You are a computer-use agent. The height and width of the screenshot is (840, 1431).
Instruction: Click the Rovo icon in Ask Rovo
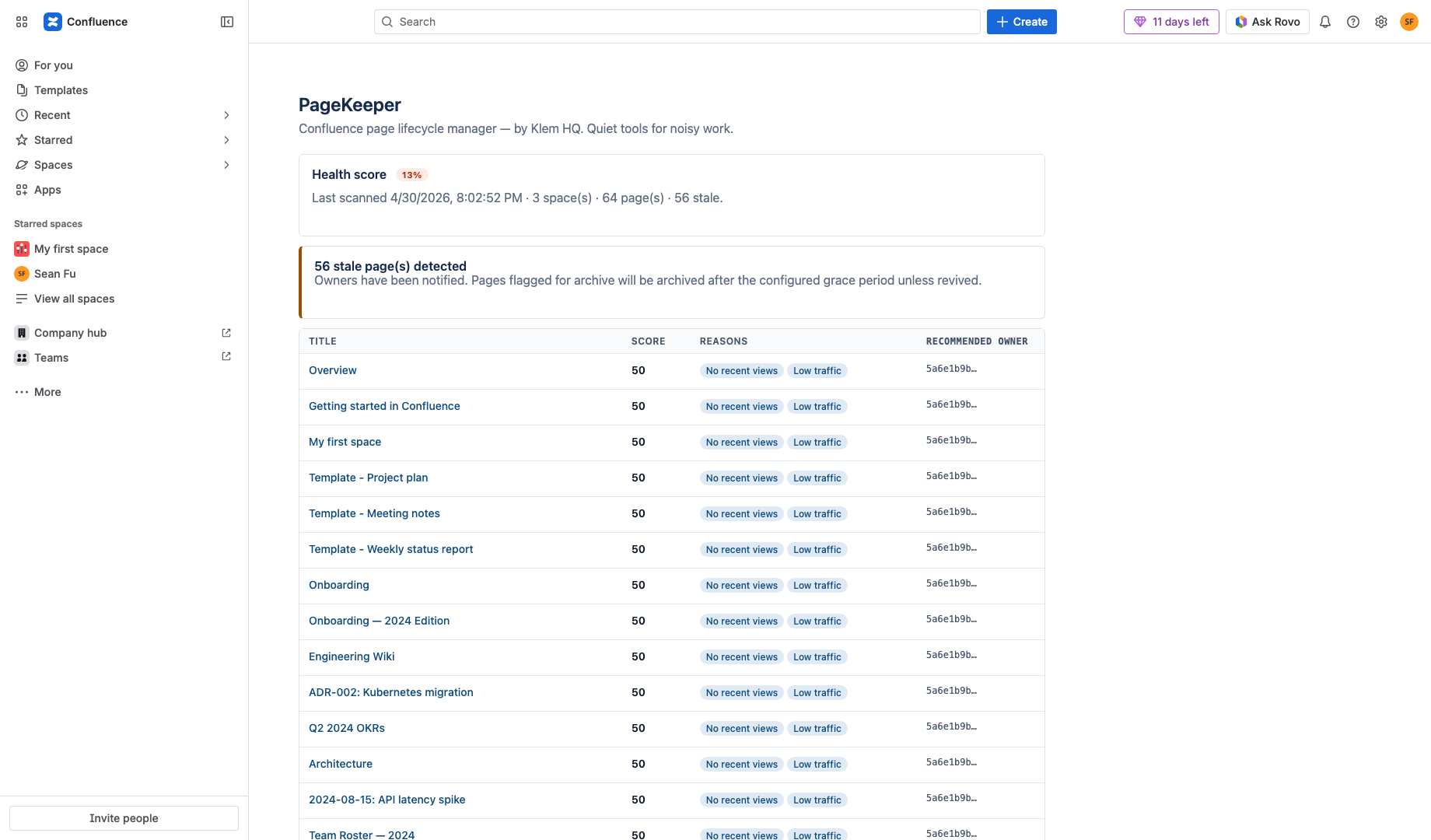(1241, 22)
